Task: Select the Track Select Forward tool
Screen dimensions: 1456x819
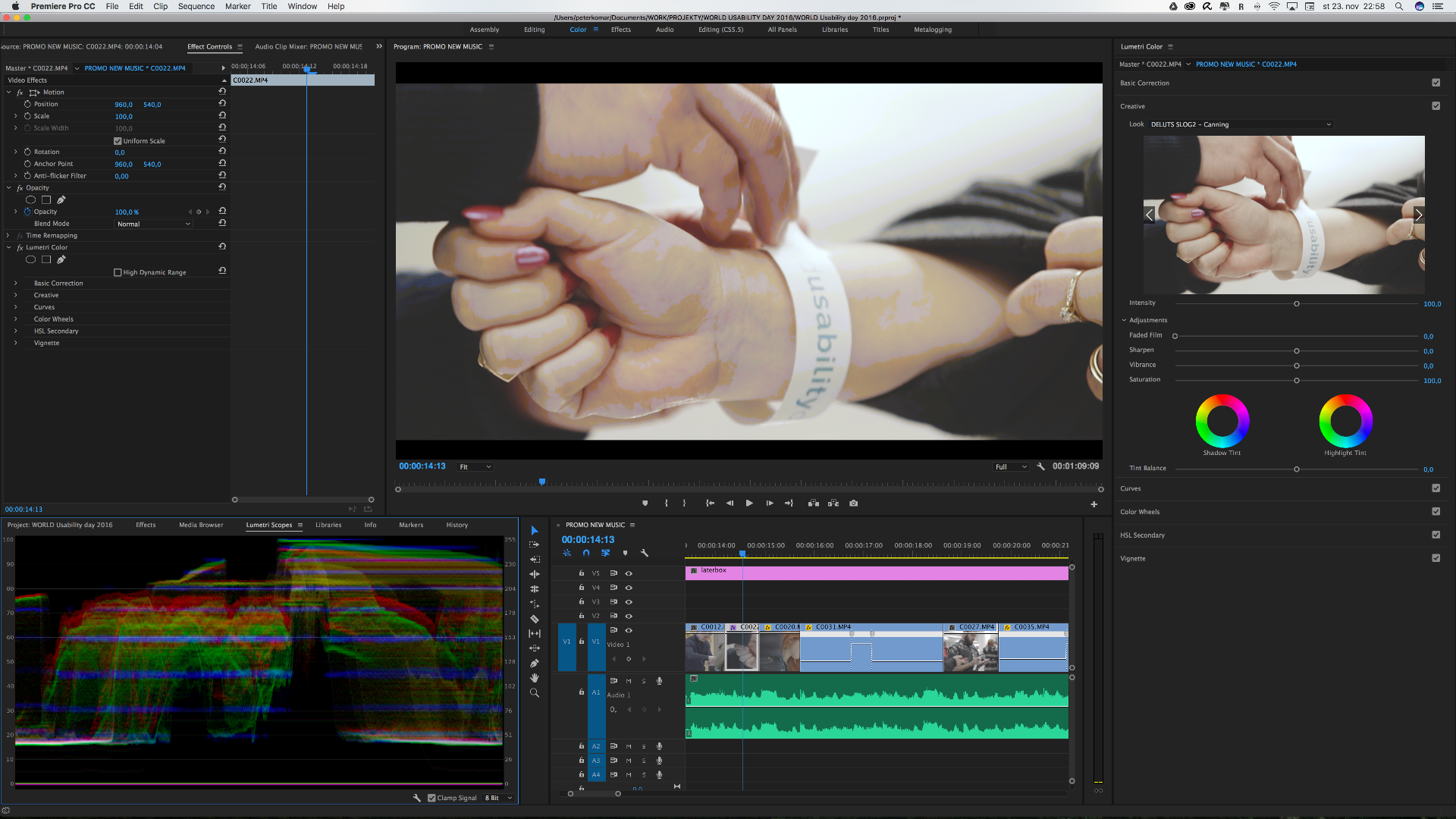Action: pyautogui.click(x=535, y=544)
